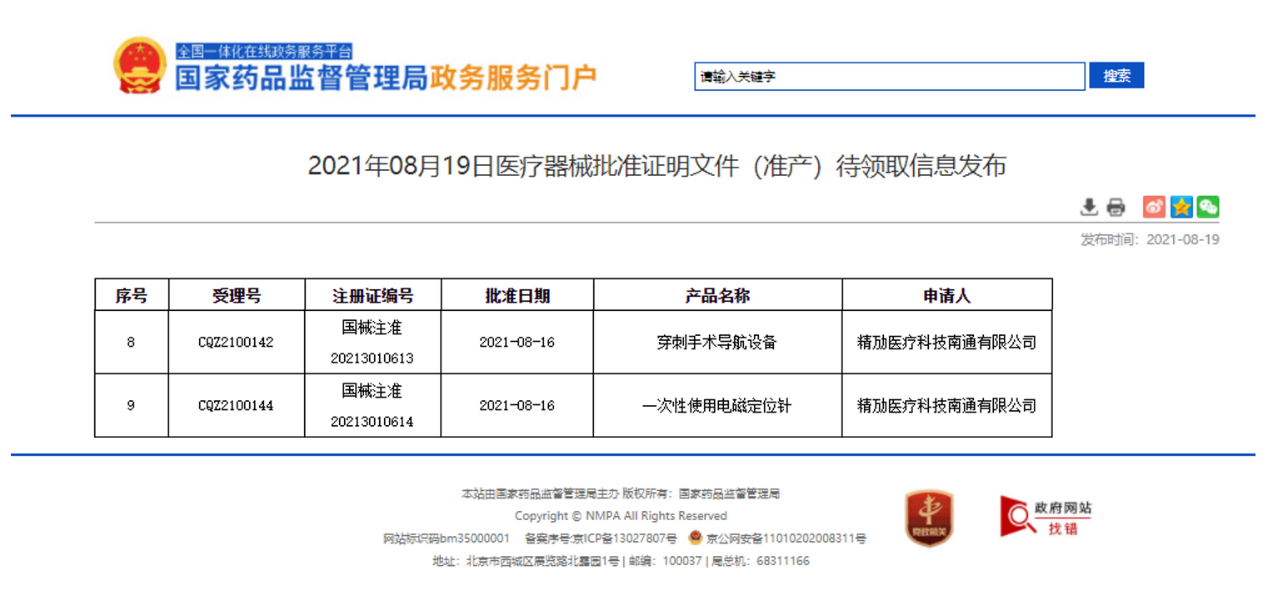This screenshot has height=616, width=1268.
Task: Open the 京ICP备13027807号 filing link
Action: (x=613, y=539)
